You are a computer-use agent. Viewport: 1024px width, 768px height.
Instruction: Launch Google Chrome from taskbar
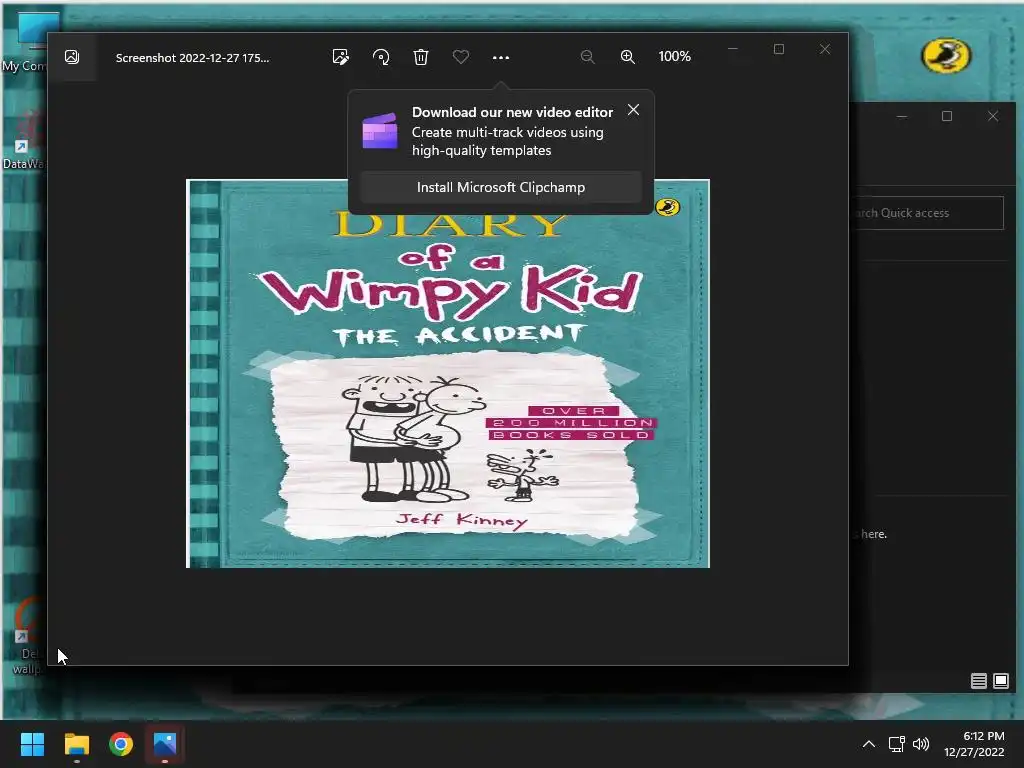coord(121,744)
